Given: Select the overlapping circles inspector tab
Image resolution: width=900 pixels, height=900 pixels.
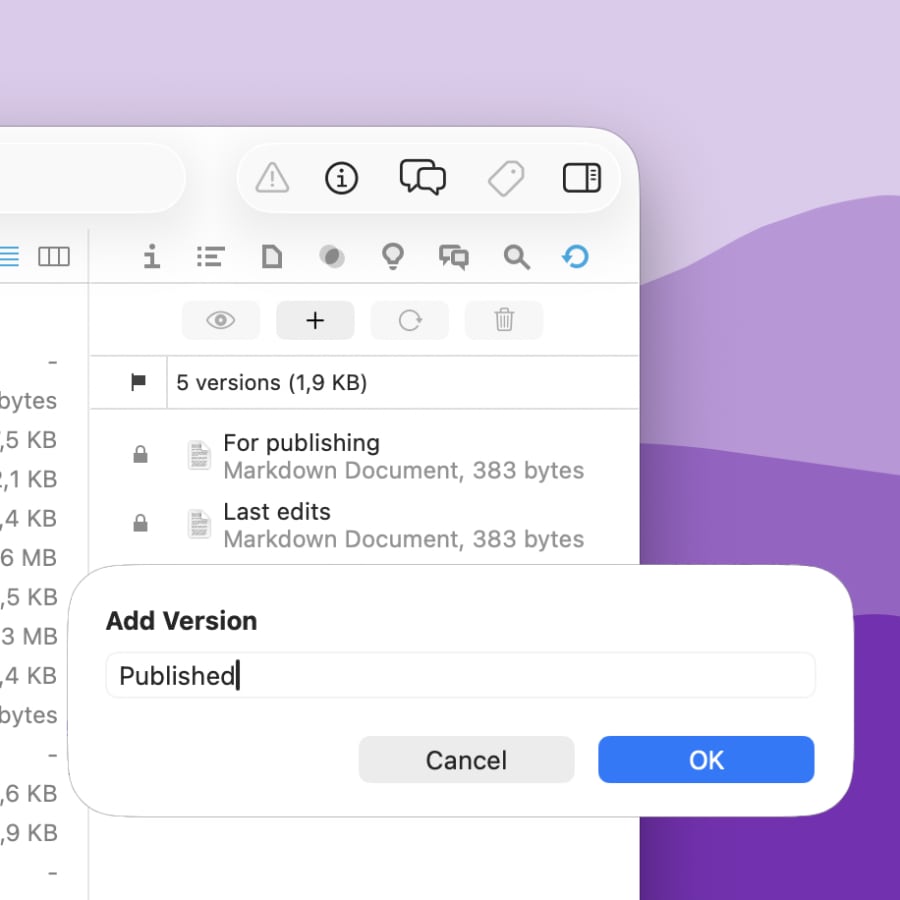Looking at the screenshot, I should coord(332,257).
